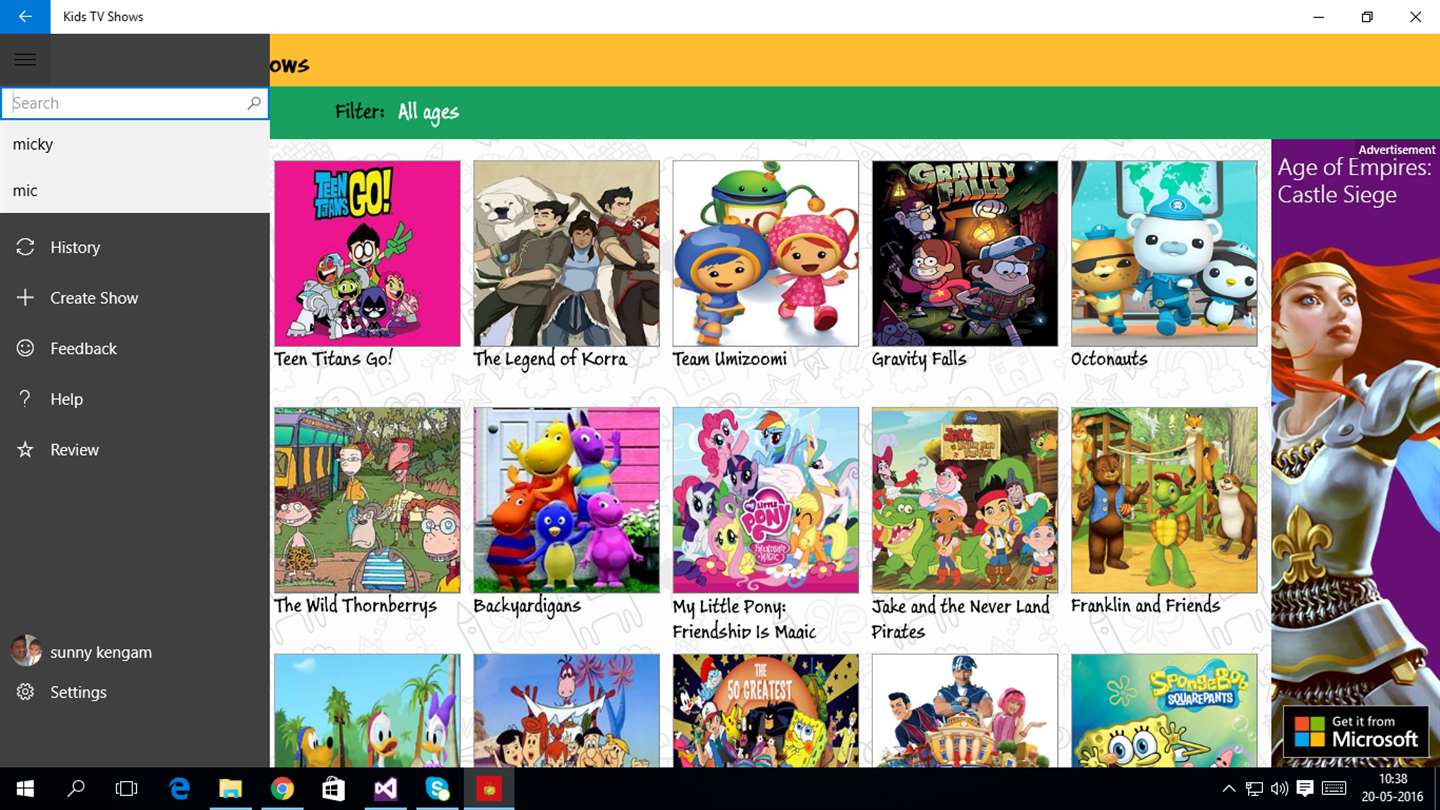Open Action Center notifications icon

[x=1305, y=789]
